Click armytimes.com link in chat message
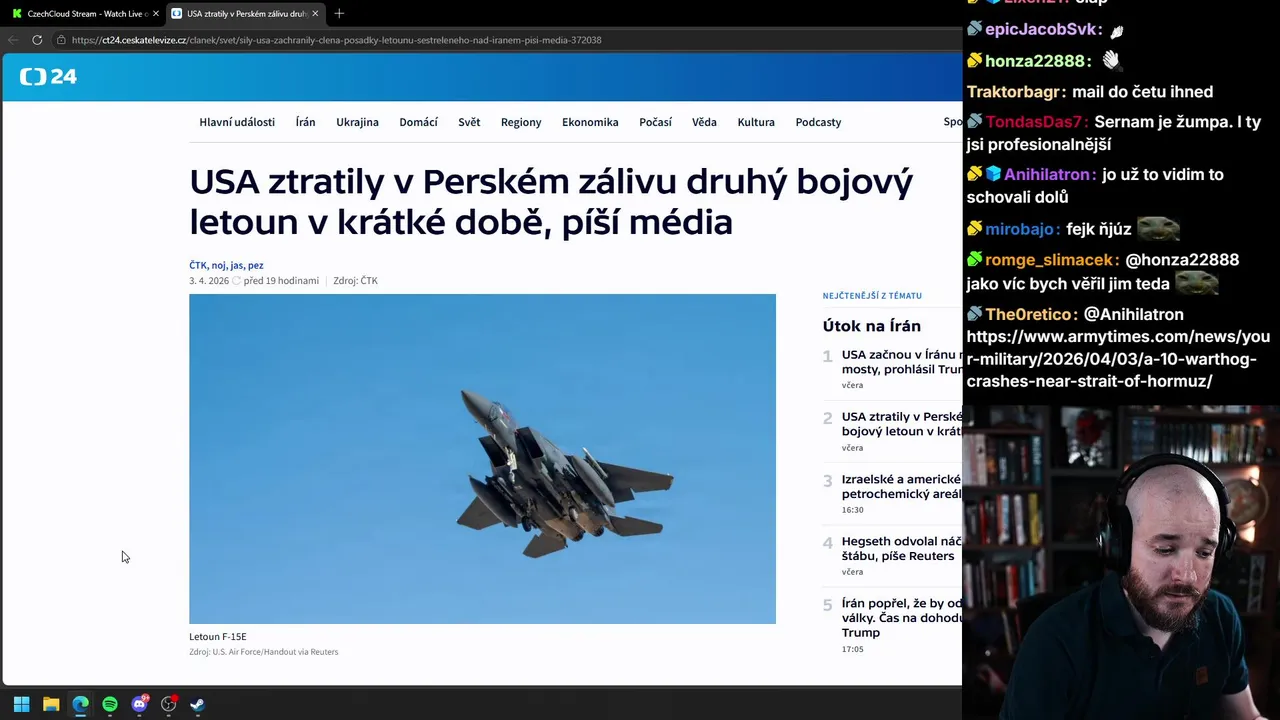1280x720 pixels. click(x=1117, y=359)
